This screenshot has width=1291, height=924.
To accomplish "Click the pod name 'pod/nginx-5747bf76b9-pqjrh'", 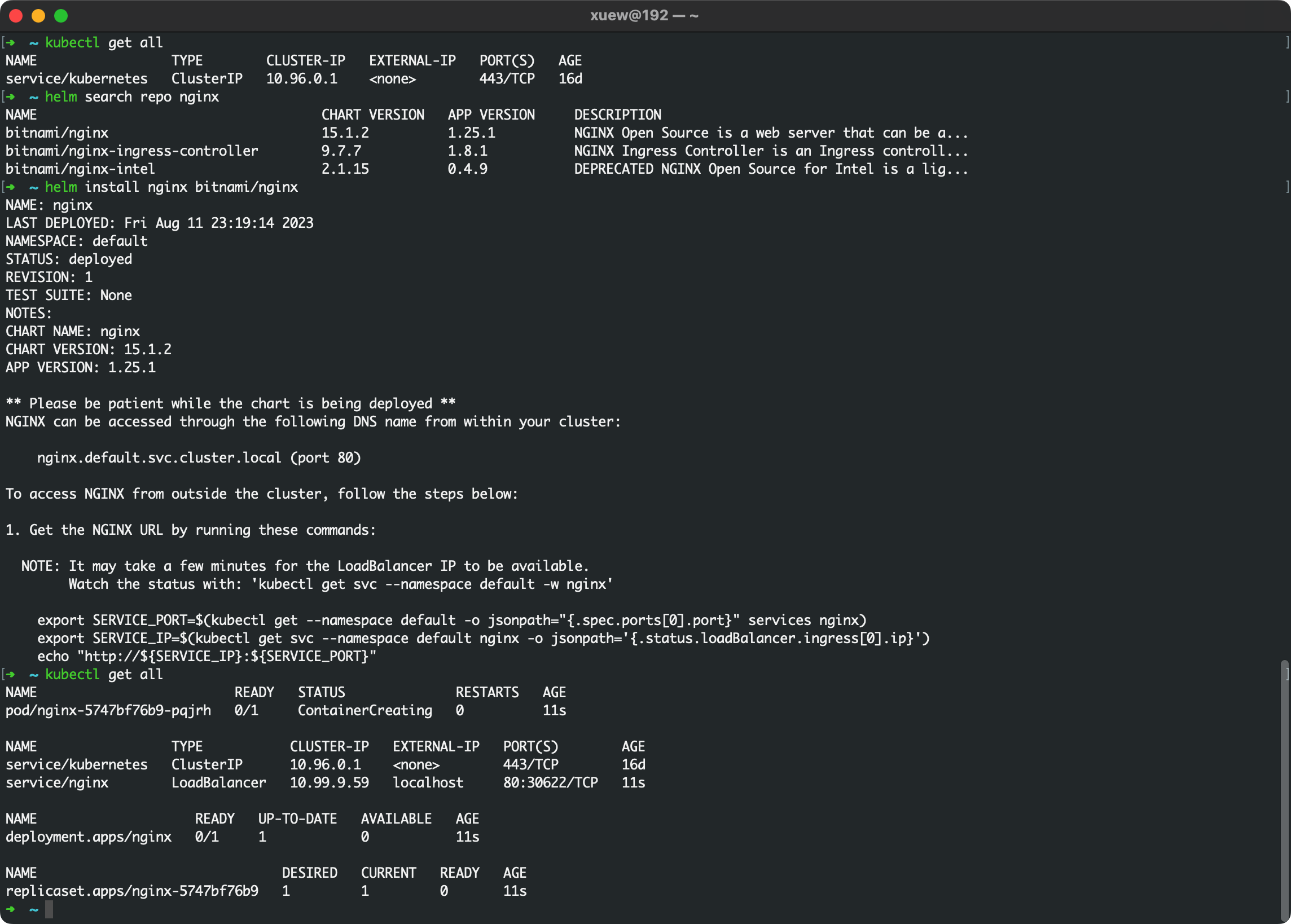I will 108,711.
